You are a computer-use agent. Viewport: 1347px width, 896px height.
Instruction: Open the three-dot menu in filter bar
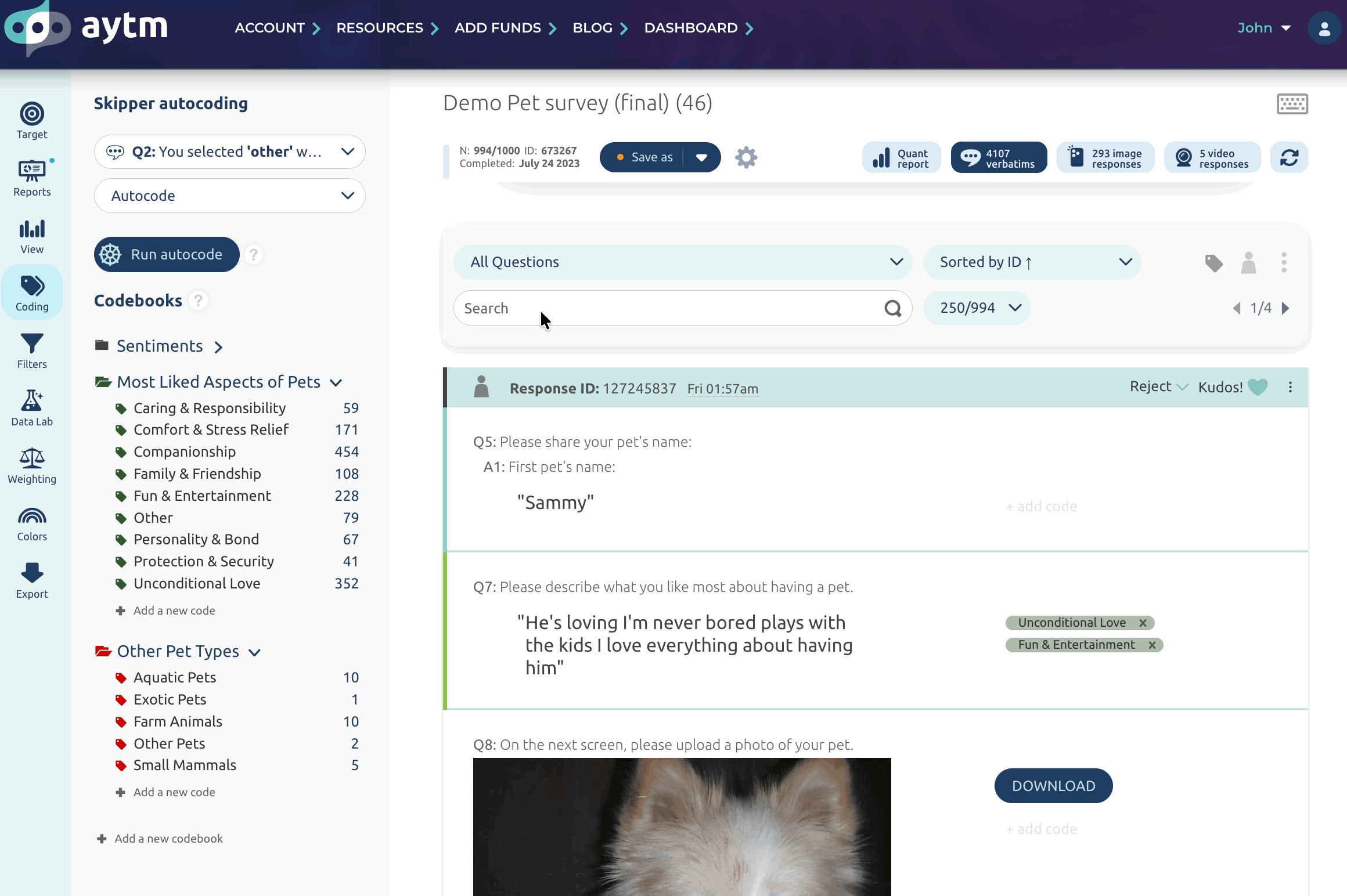pos(1284,262)
